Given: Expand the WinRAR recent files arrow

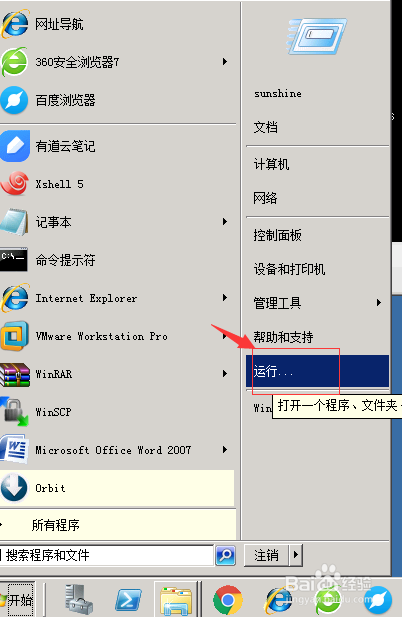Looking at the screenshot, I should pyautogui.click(x=225, y=373).
